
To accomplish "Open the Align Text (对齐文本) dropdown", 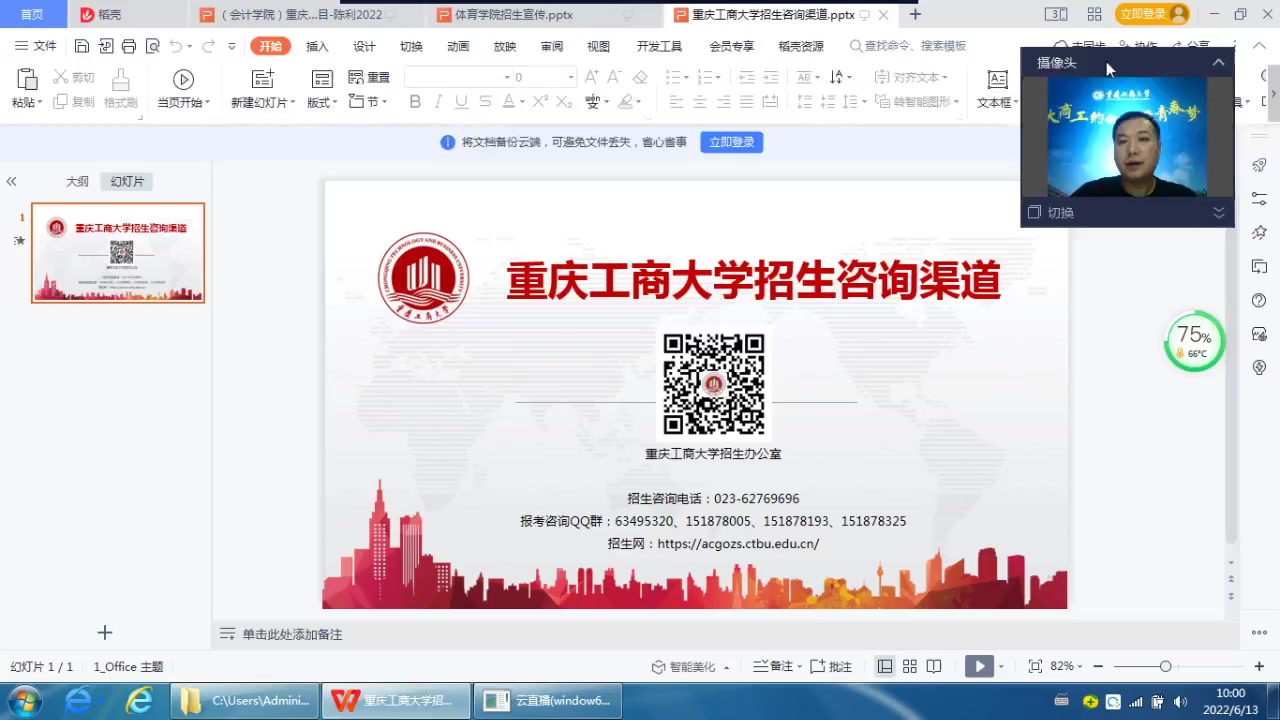I will (x=911, y=77).
